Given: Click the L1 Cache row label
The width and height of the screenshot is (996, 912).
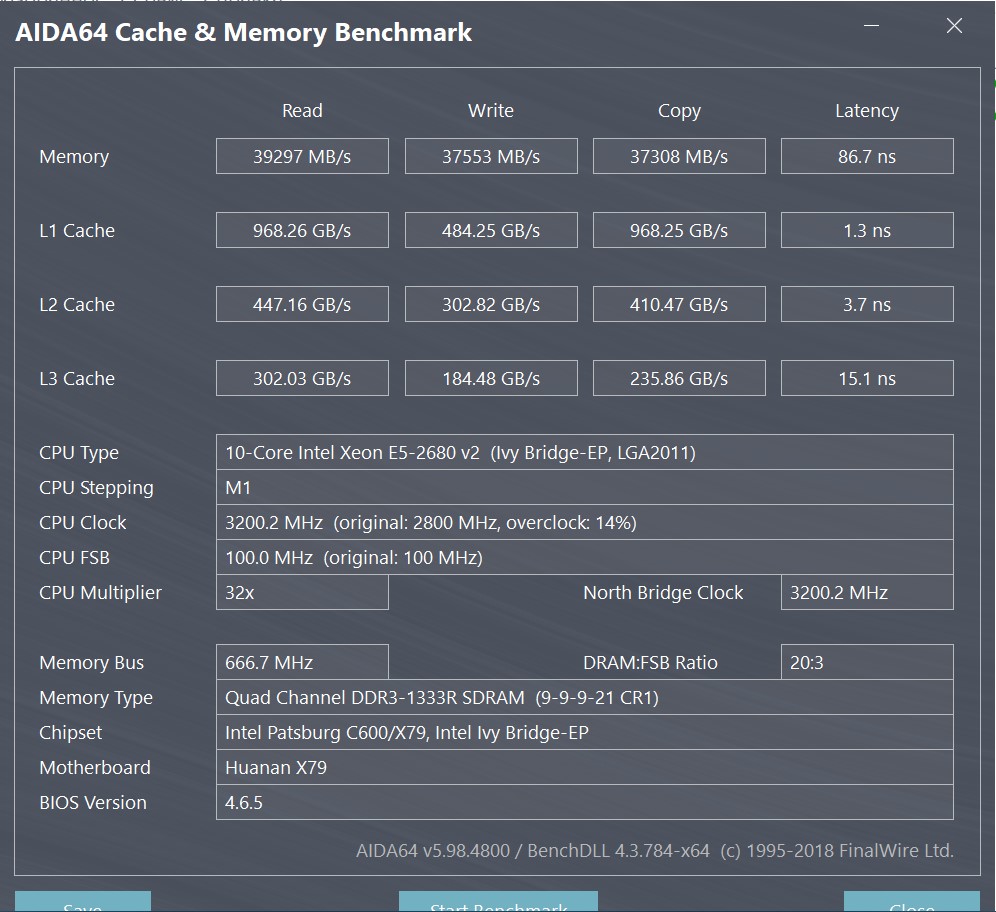Looking at the screenshot, I should tap(77, 230).
